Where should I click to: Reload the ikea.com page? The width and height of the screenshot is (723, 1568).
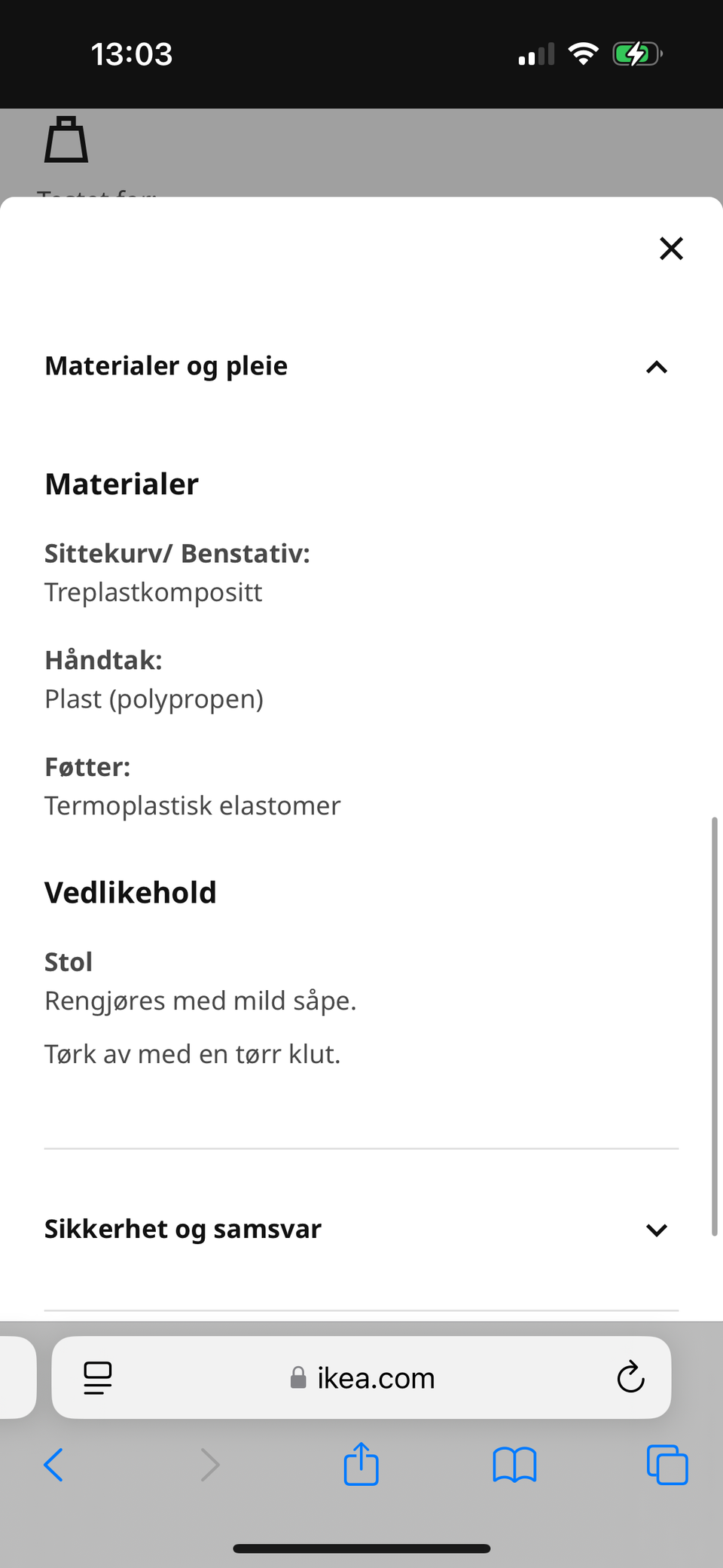pyautogui.click(x=630, y=1377)
